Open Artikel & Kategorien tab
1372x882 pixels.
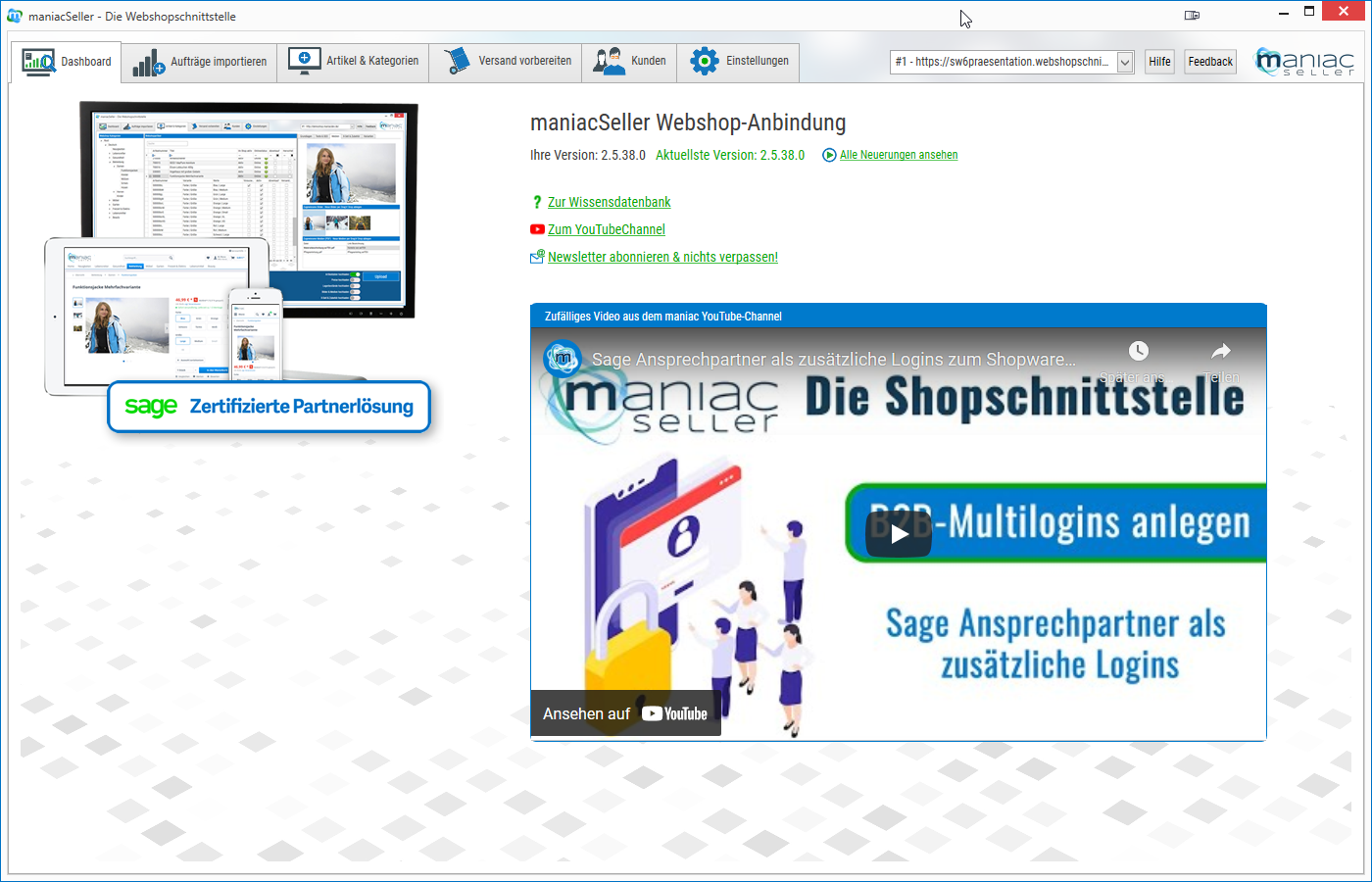tap(353, 62)
